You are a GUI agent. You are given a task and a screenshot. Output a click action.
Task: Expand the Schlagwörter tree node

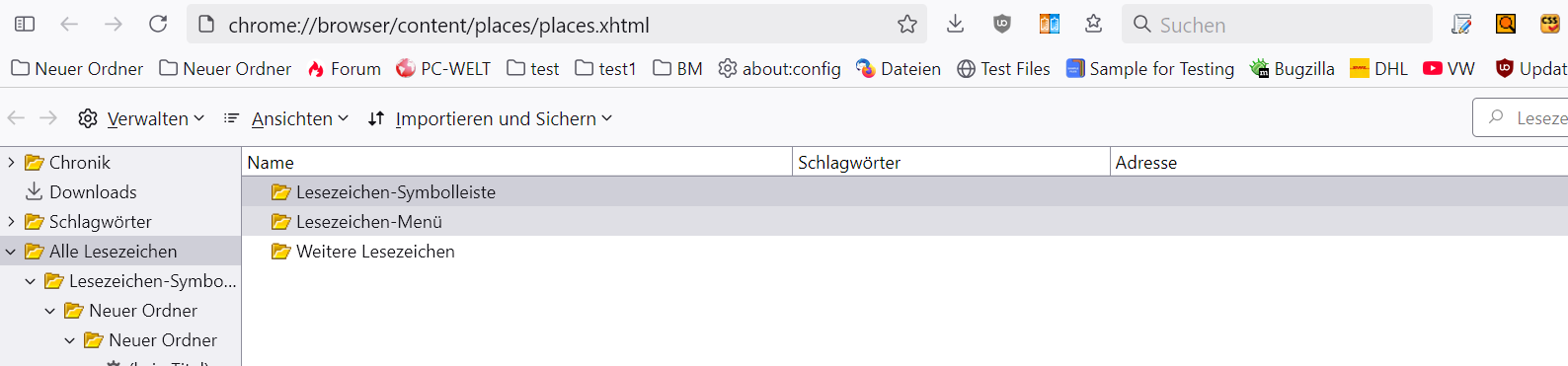pyautogui.click(x=11, y=221)
